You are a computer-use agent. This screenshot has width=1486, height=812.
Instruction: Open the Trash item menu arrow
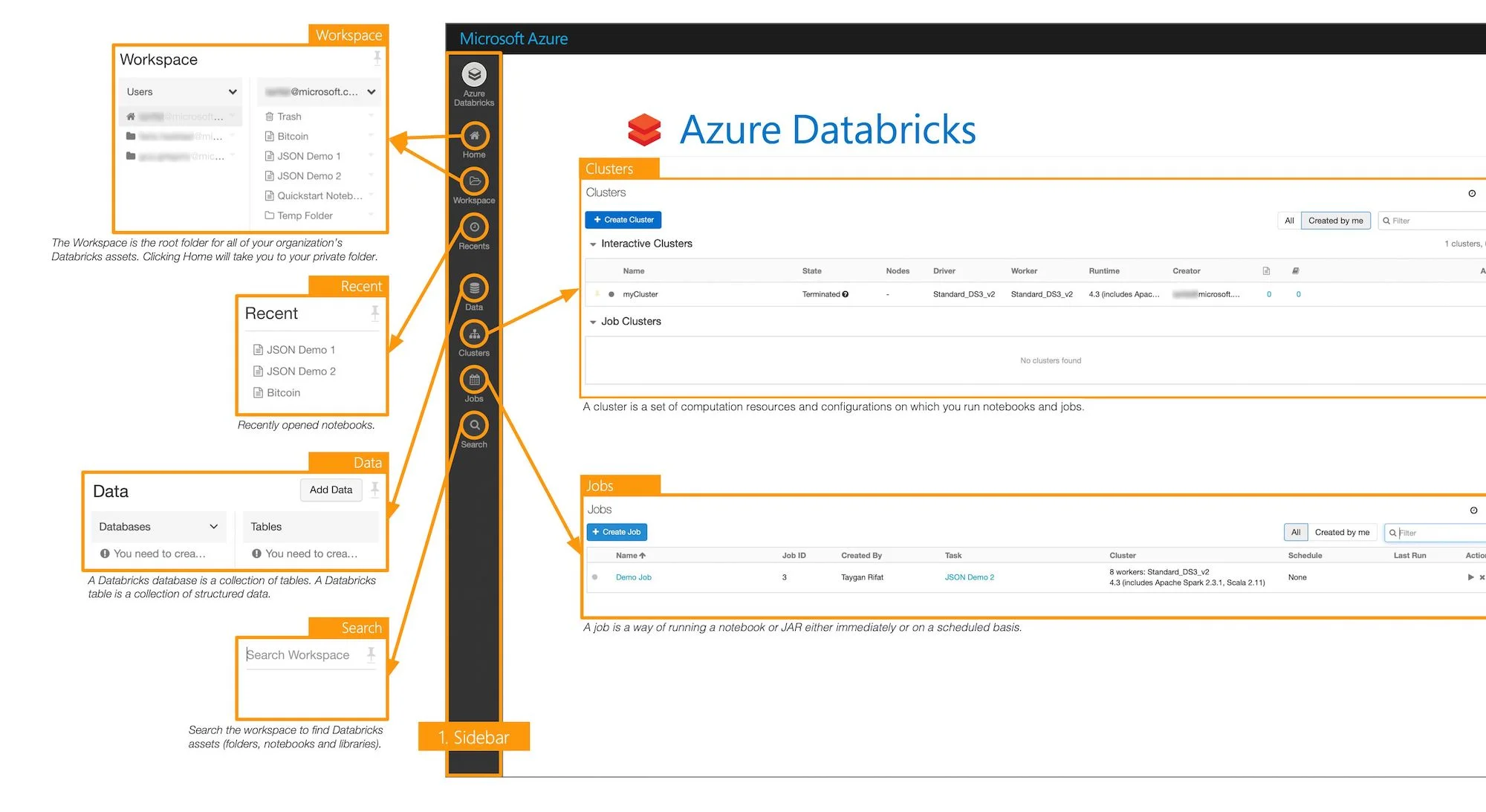point(371,116)
